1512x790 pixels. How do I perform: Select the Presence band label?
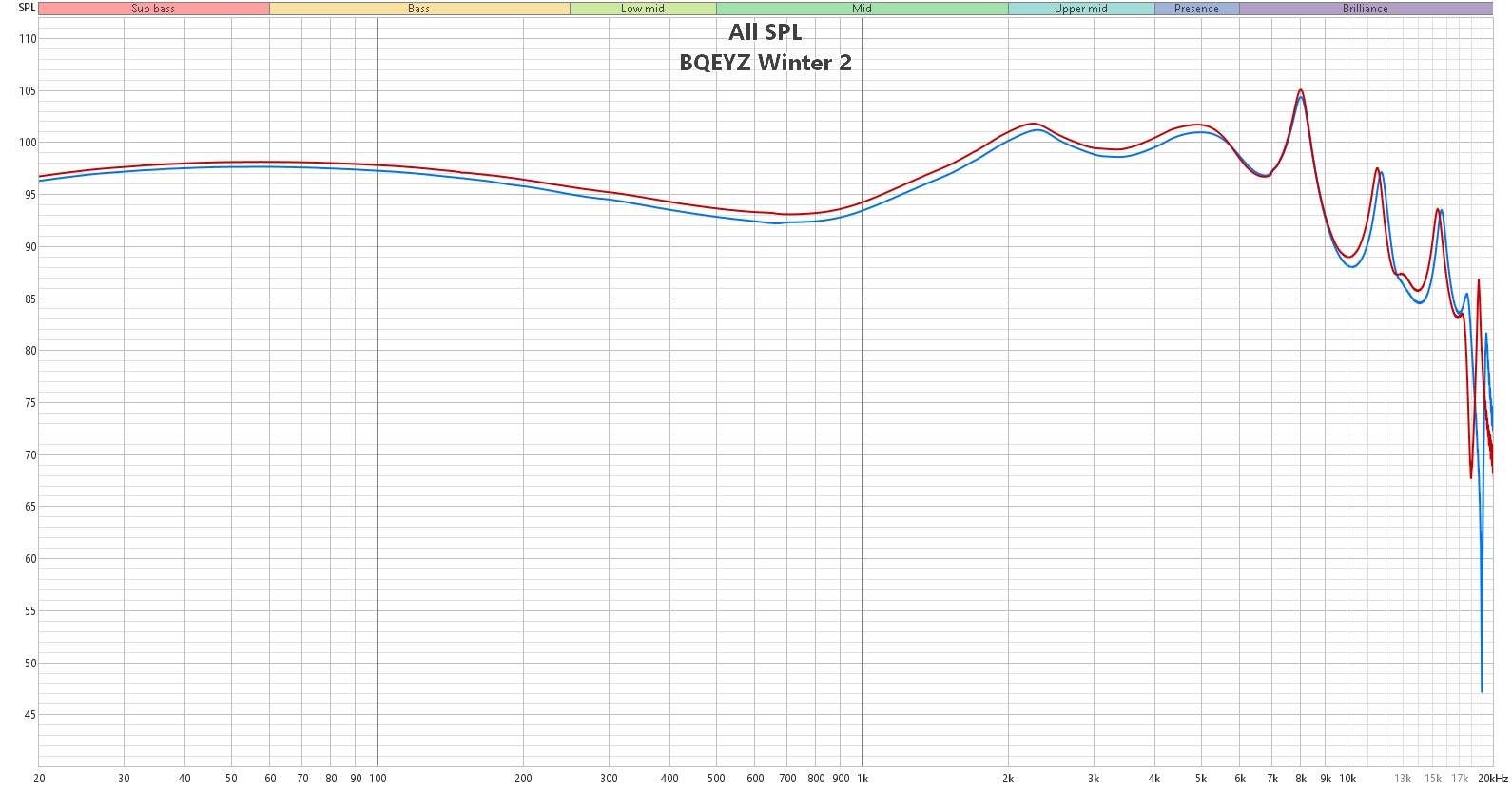1196,9
